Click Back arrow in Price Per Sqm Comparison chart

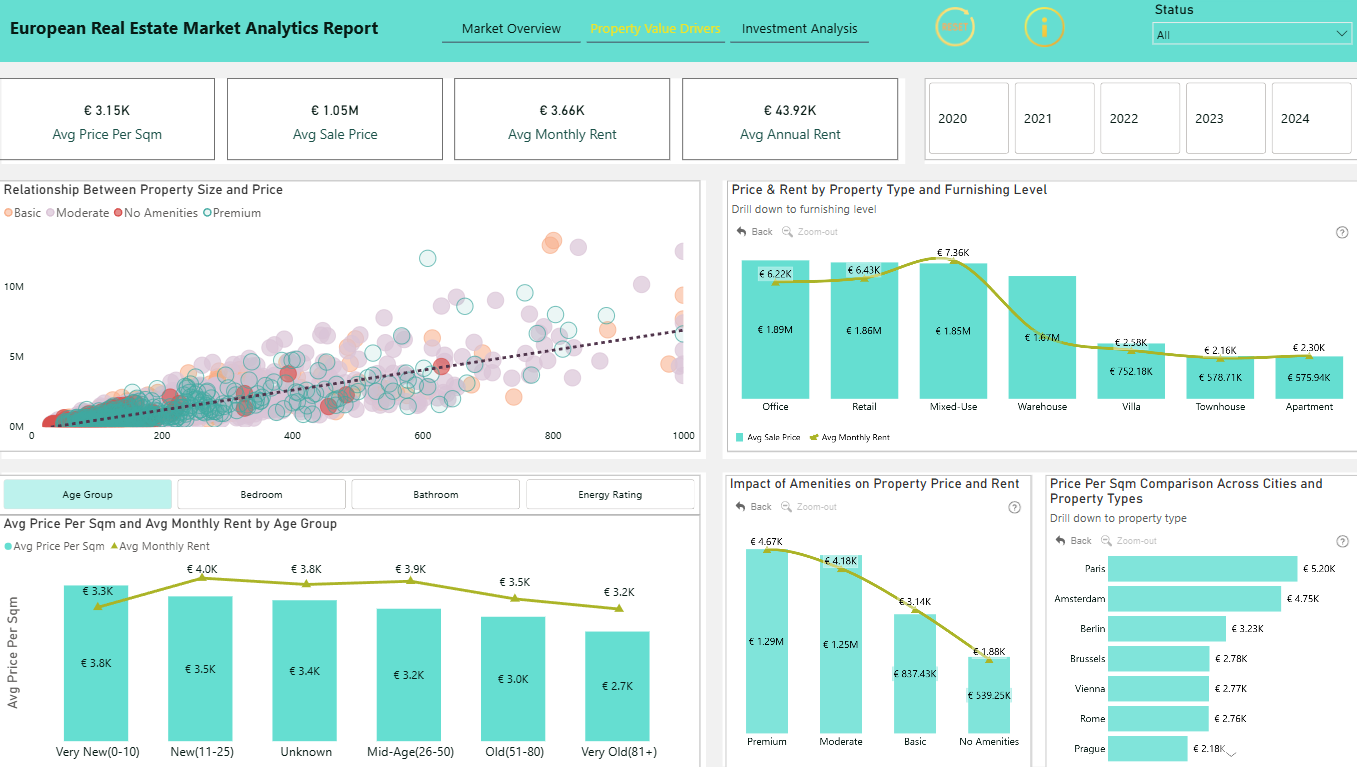1061,541
